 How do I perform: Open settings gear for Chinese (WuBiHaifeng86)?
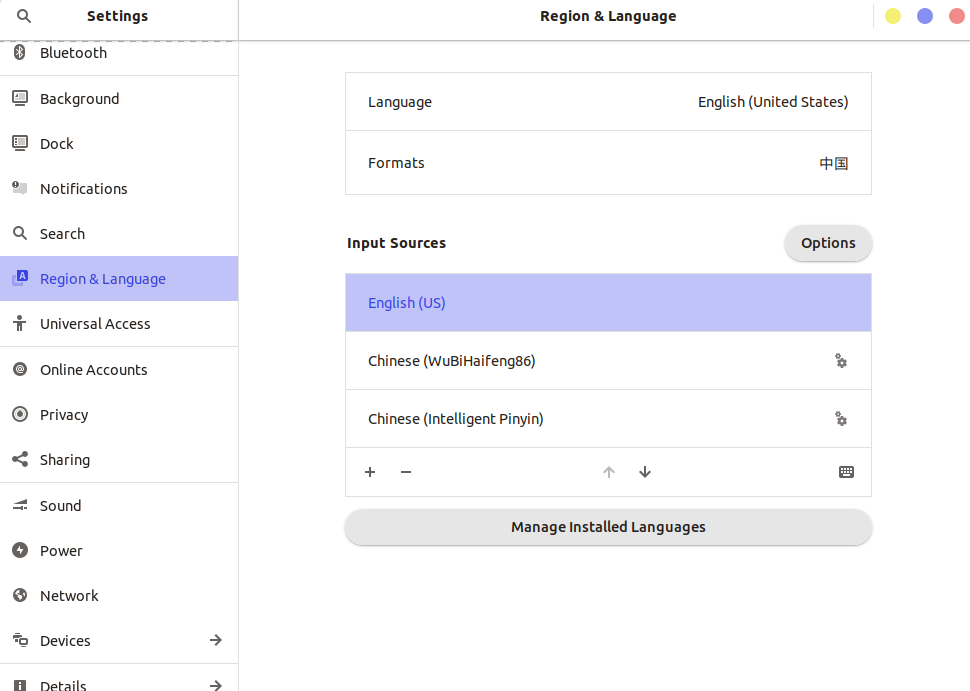pyautogui.click(x=841, y=361)
